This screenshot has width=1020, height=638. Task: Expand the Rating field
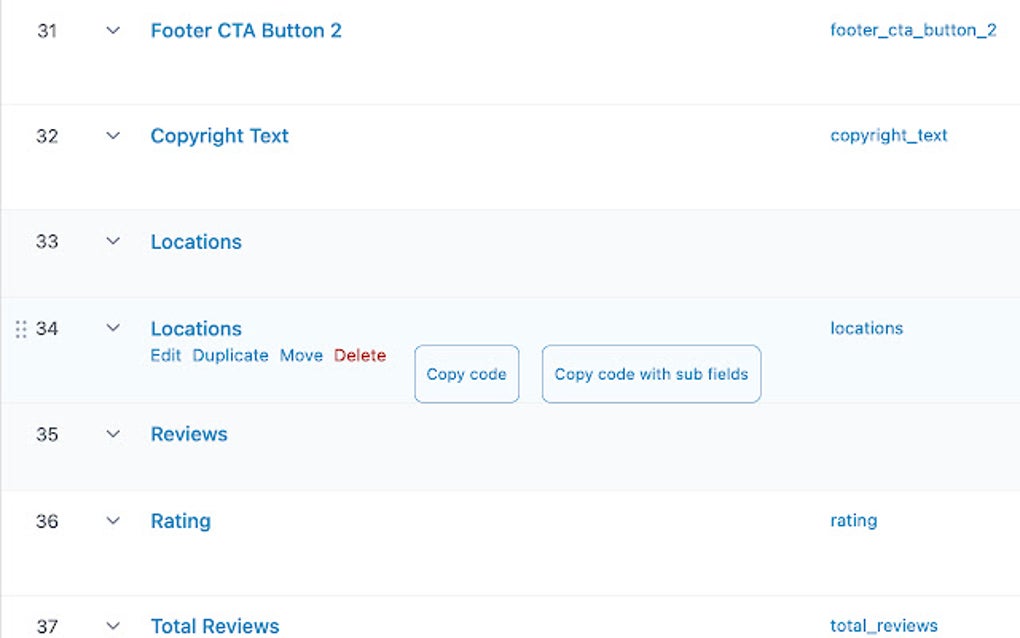coord(112,521)
